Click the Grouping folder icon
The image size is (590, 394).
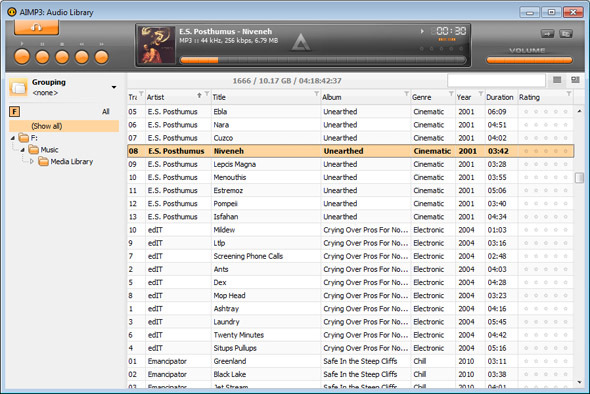18,87
